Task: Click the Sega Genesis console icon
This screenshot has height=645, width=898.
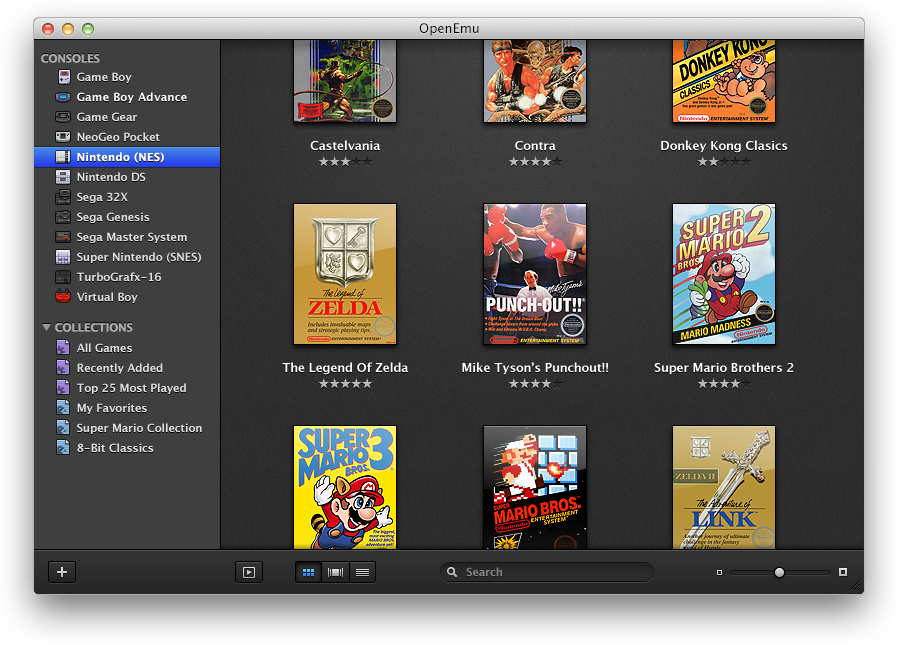Action: coord(63,217)
